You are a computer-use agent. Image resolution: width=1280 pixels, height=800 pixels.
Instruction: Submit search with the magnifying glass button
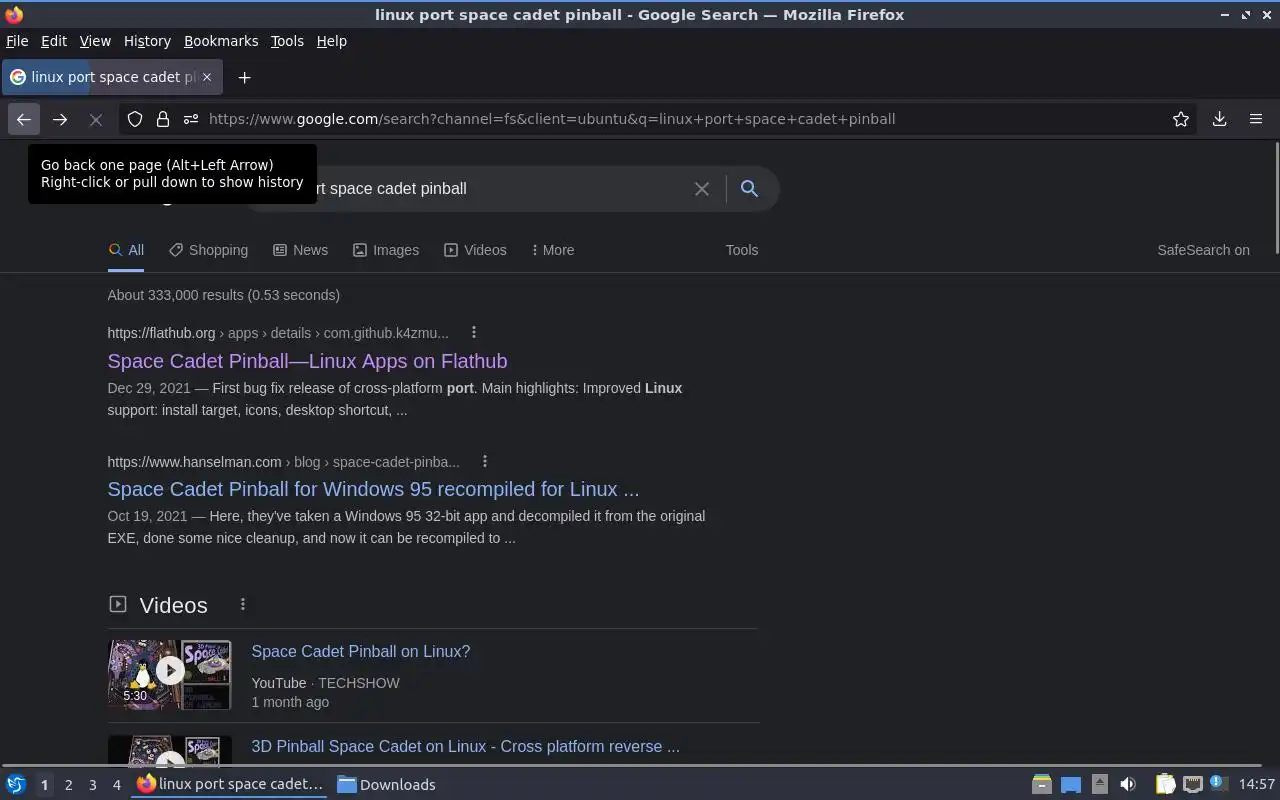coord(749,189)
